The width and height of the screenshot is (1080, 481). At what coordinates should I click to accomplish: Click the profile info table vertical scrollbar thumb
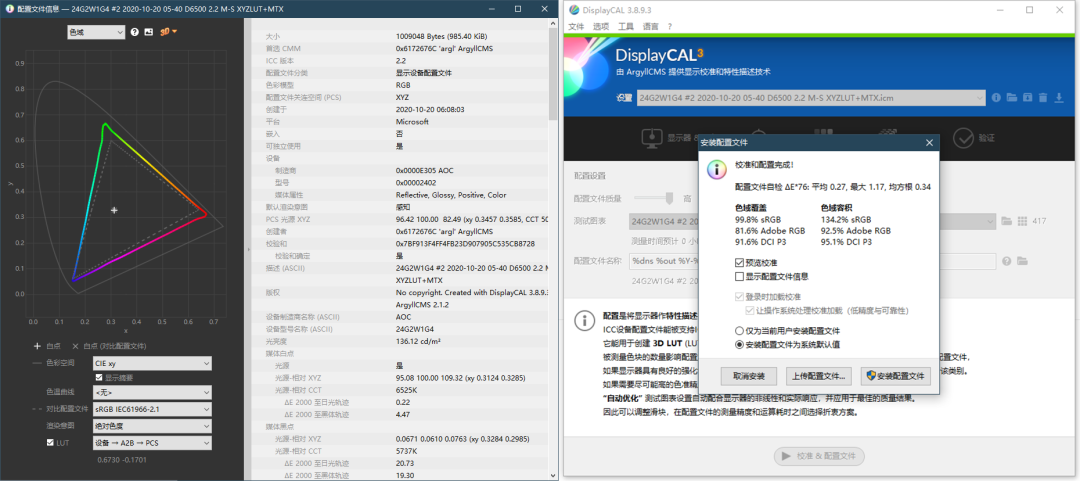553,75
